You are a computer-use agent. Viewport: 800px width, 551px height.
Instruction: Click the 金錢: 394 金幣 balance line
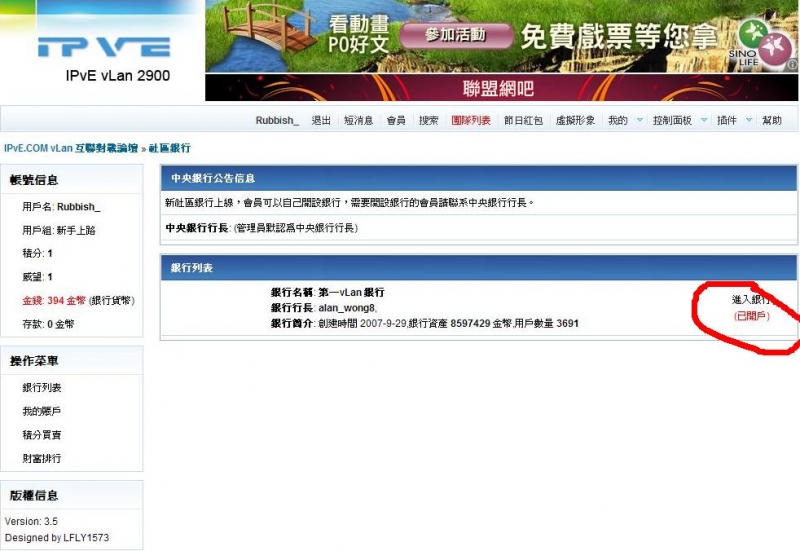(x=79, y=300)
